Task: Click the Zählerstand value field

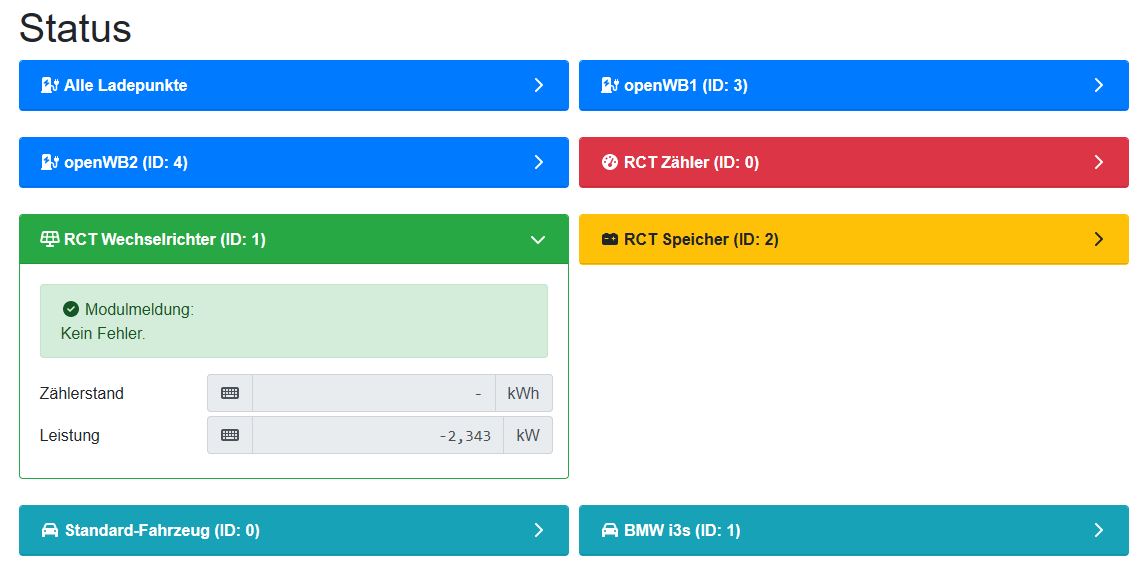Action: [x=374, y=394]
